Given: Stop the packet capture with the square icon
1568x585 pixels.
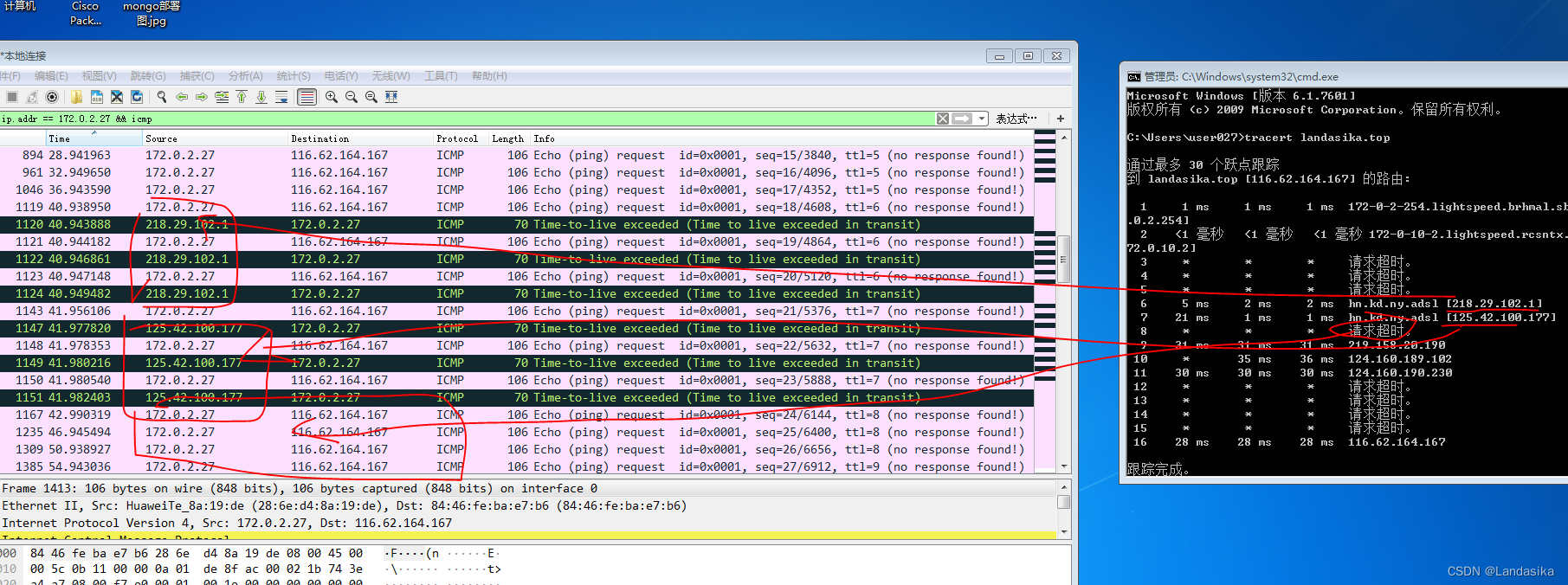Looking at the screenshot, I should coord(12,97).
